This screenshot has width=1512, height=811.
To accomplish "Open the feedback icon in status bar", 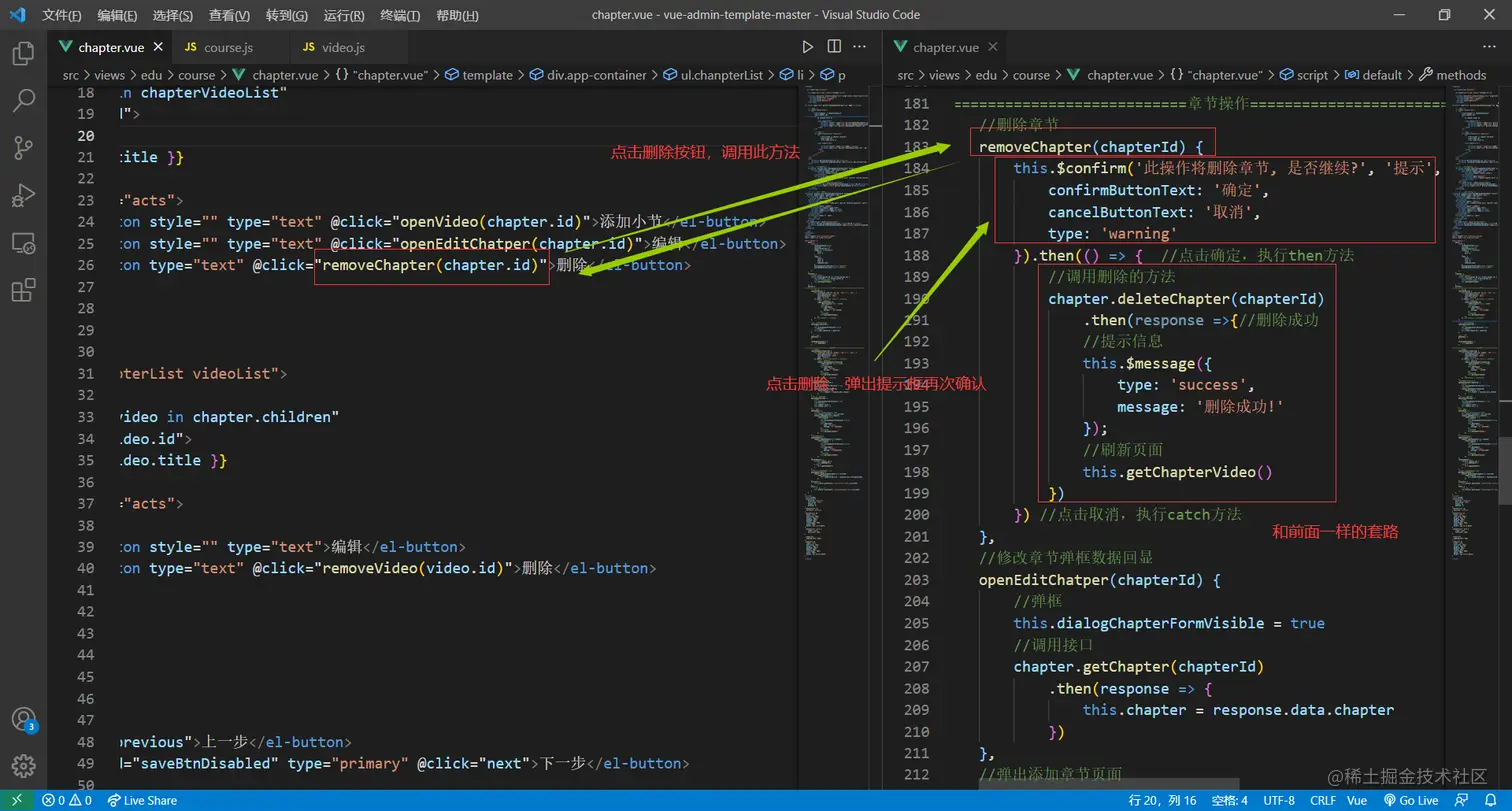I will [1463, 800].
